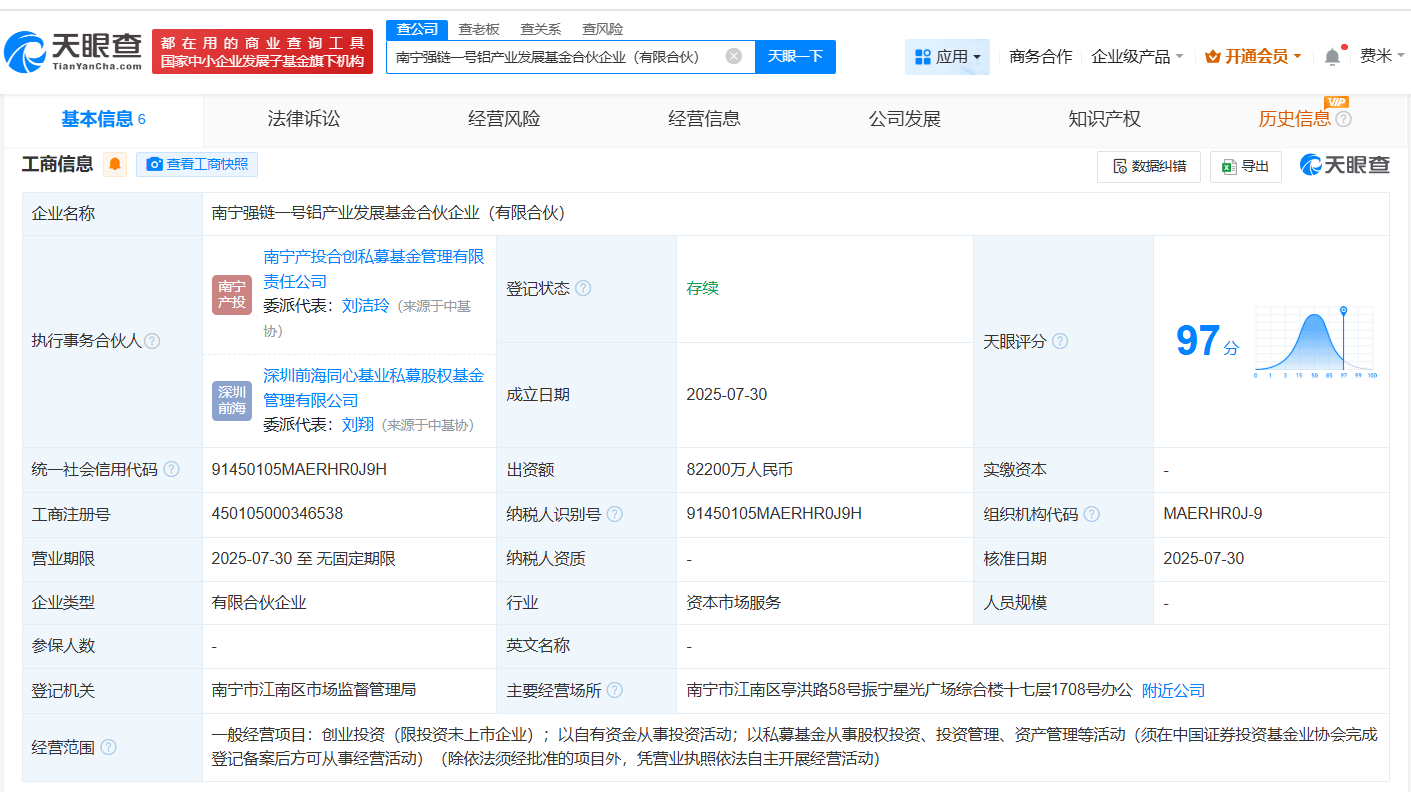Click the company name search input field
The height and width of the screenshot is (792, 1411).
click(555, 57)
